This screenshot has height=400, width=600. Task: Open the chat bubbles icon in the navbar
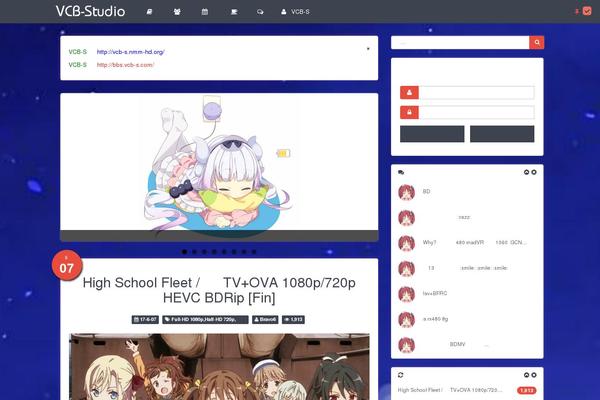pyautogui.click(x=260, y=12)
